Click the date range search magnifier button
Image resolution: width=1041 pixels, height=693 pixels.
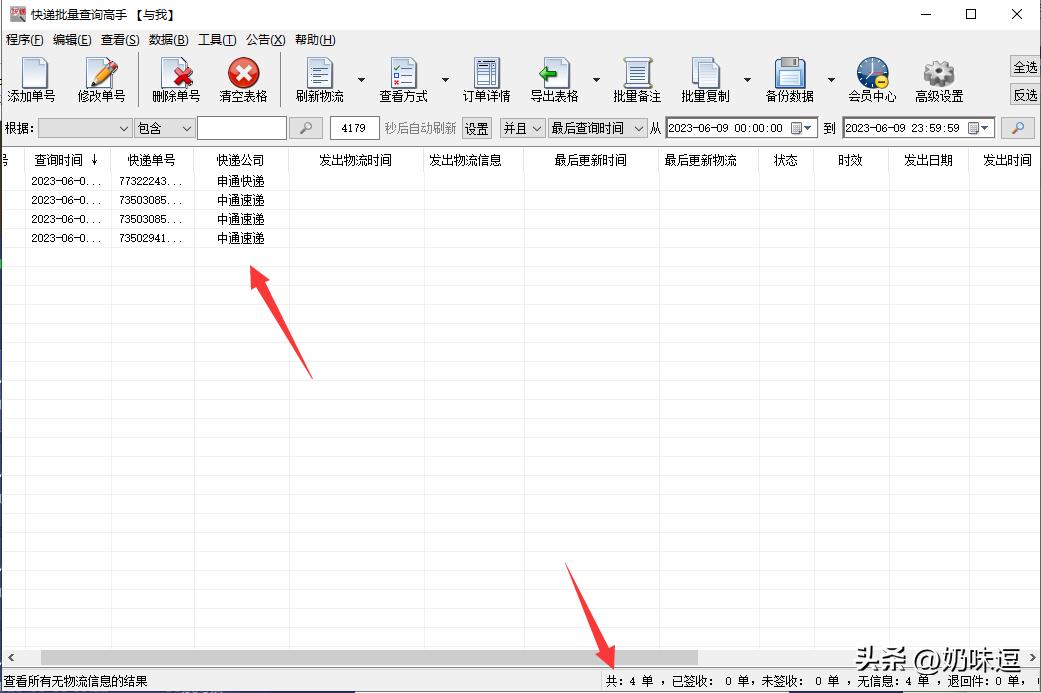tap(1018, 128)
